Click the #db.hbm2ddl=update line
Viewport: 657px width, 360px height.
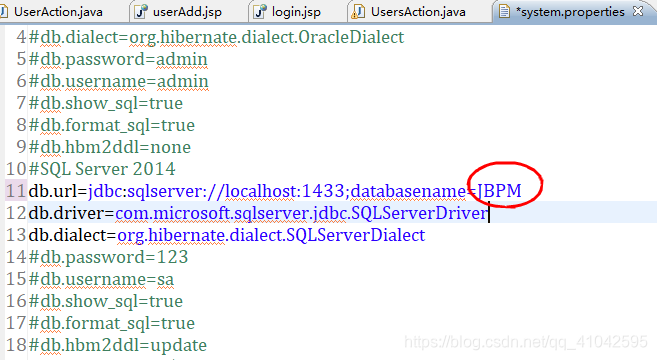118,345
